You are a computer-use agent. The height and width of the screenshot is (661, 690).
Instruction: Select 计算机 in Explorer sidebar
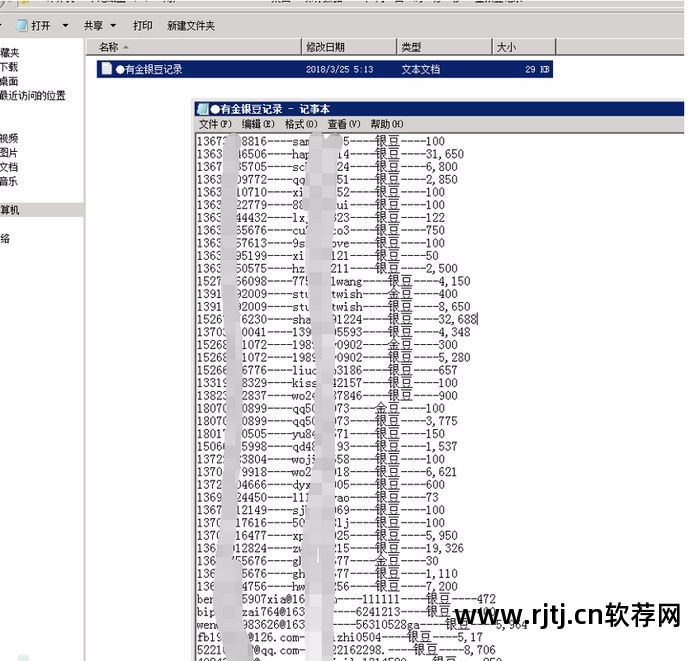point(9,210)
